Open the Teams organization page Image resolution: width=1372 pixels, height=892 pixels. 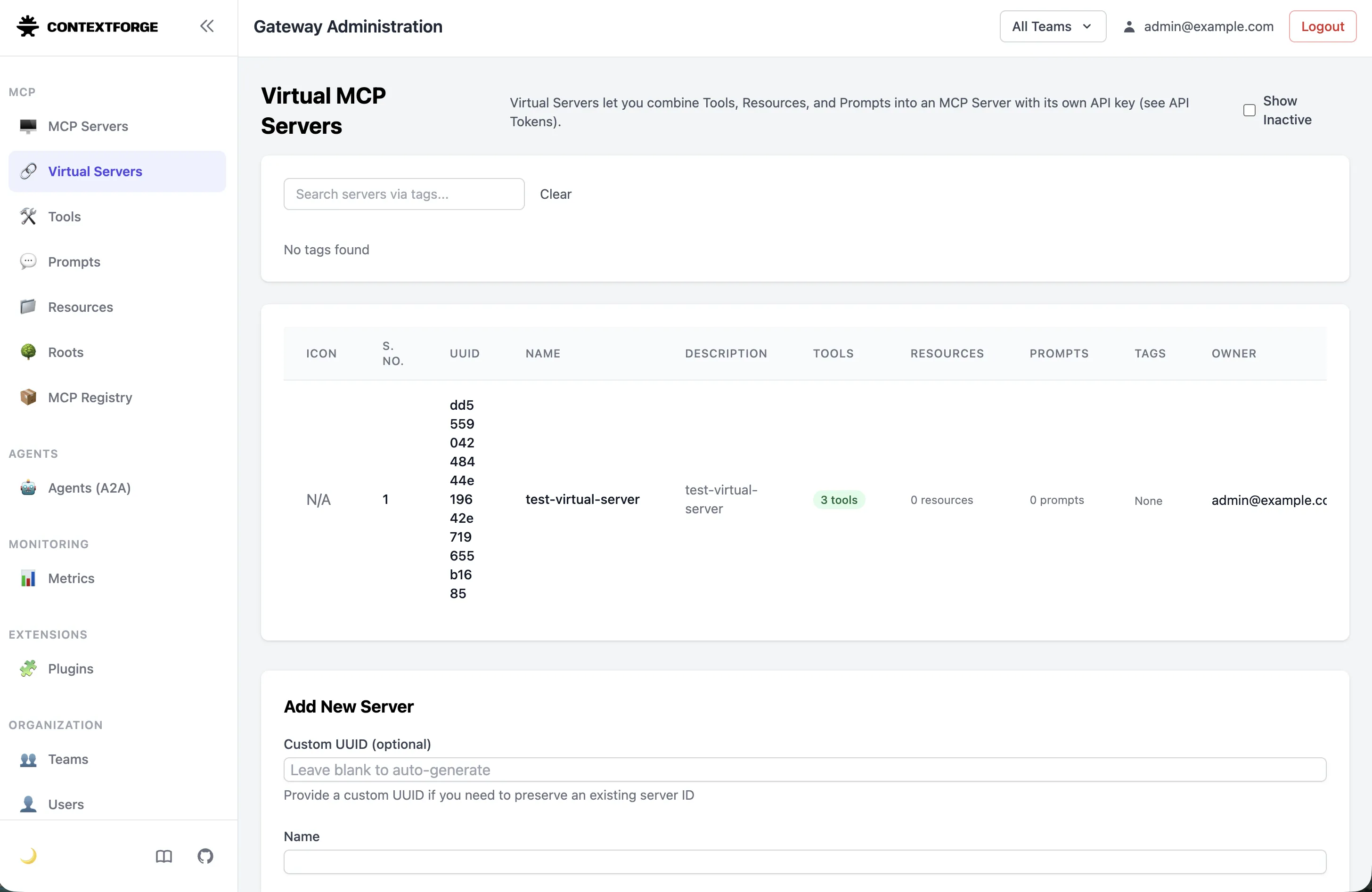(x=68, y=759)
